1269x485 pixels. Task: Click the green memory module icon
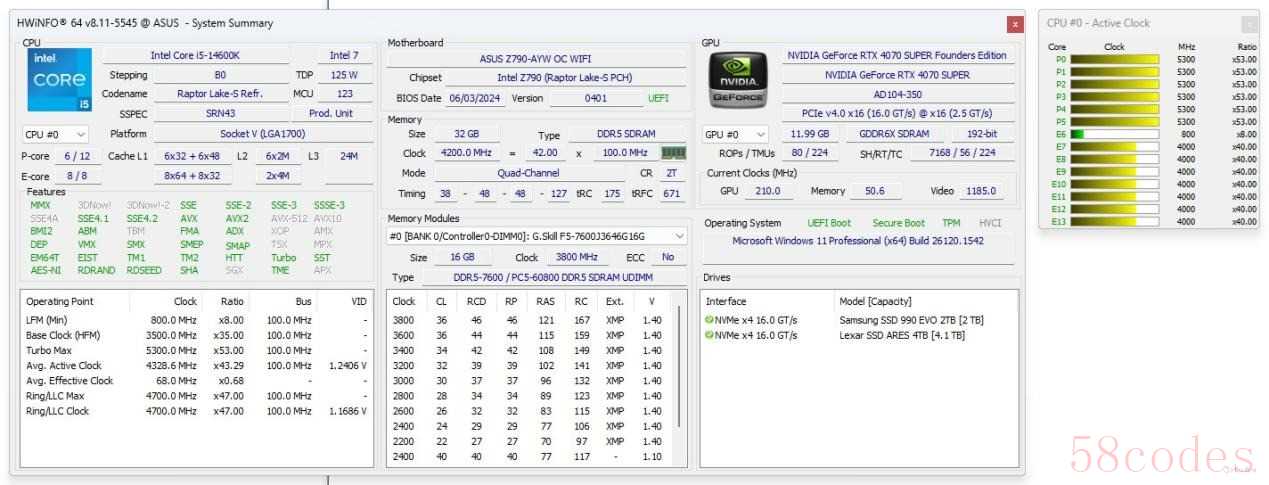(x=674, y=153)
